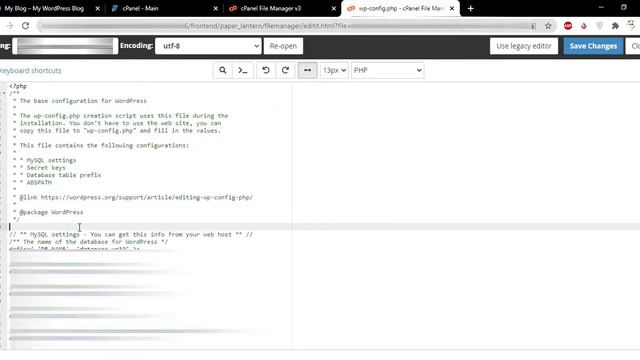Save Changes to wp-config.php
This screenshot has width=640, height=360.
[x=593, y=46]
